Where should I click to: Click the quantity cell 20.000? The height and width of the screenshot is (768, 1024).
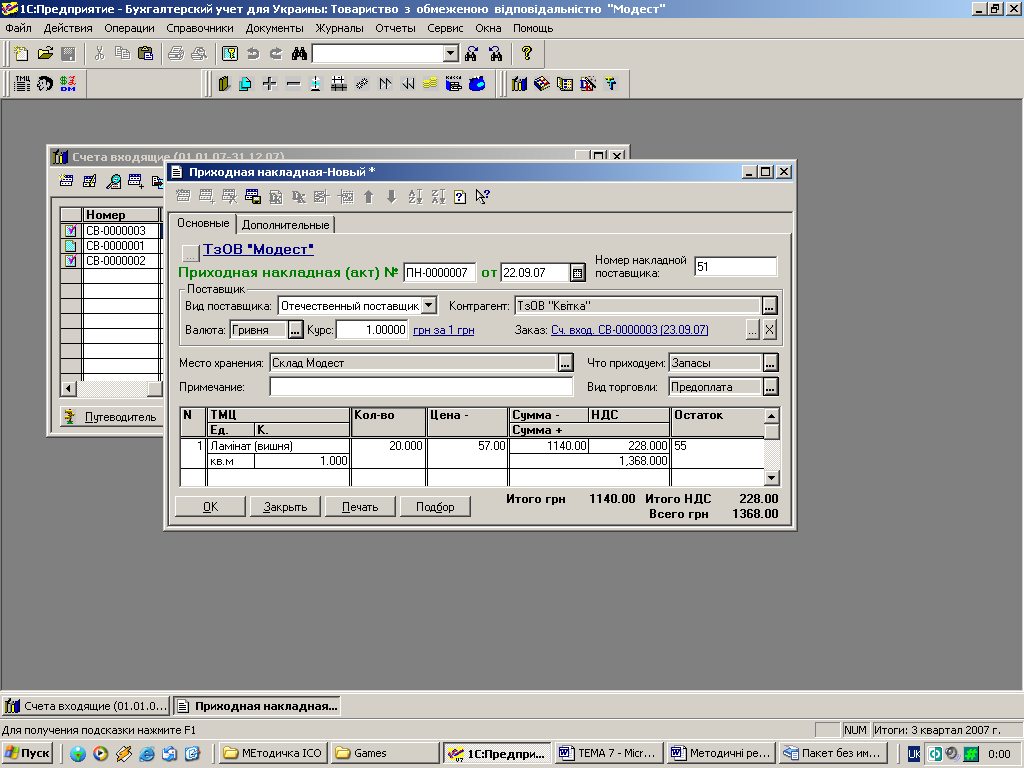pos(389,446)
